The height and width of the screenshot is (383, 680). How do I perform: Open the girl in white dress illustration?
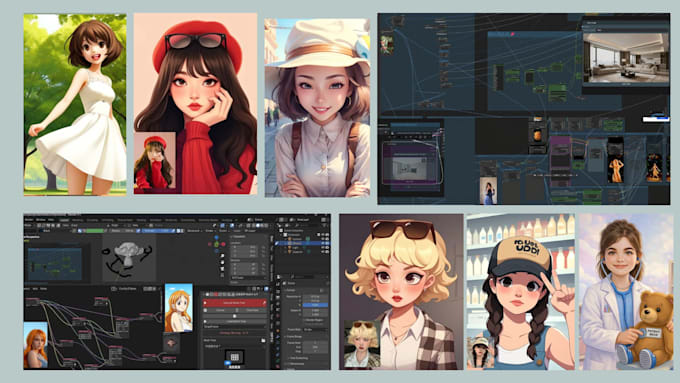(75, 105)
